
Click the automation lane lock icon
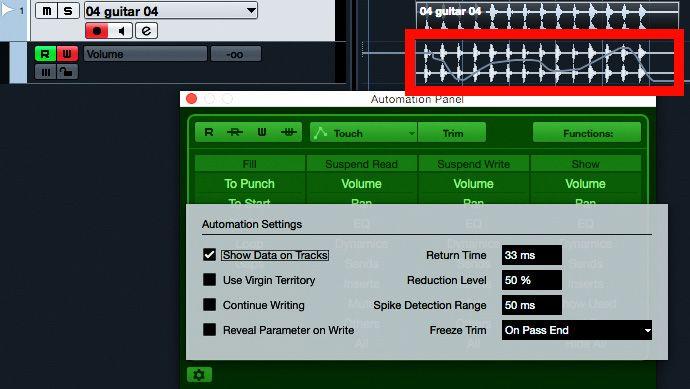point(67,72)
